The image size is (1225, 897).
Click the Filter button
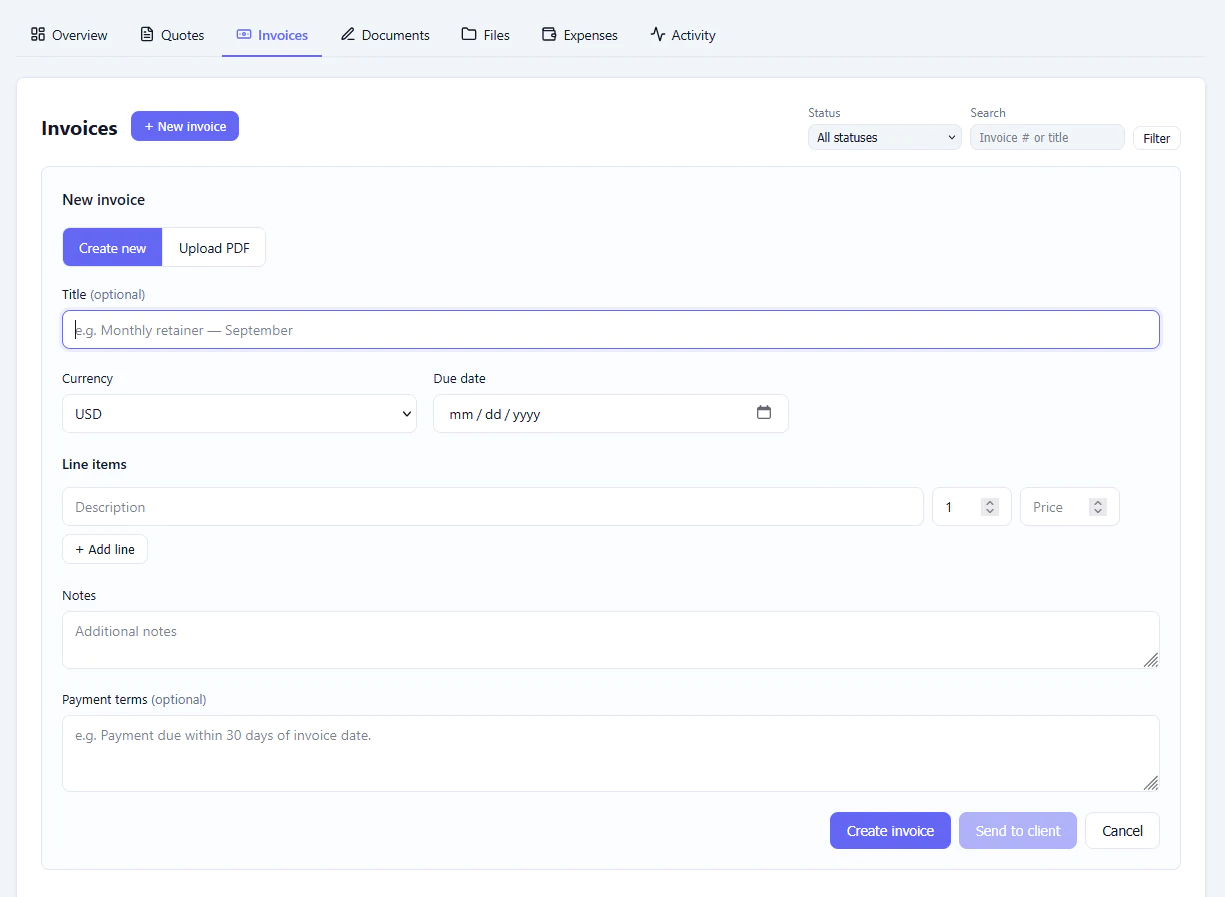pyautogui.click(x=1156, y=138)
